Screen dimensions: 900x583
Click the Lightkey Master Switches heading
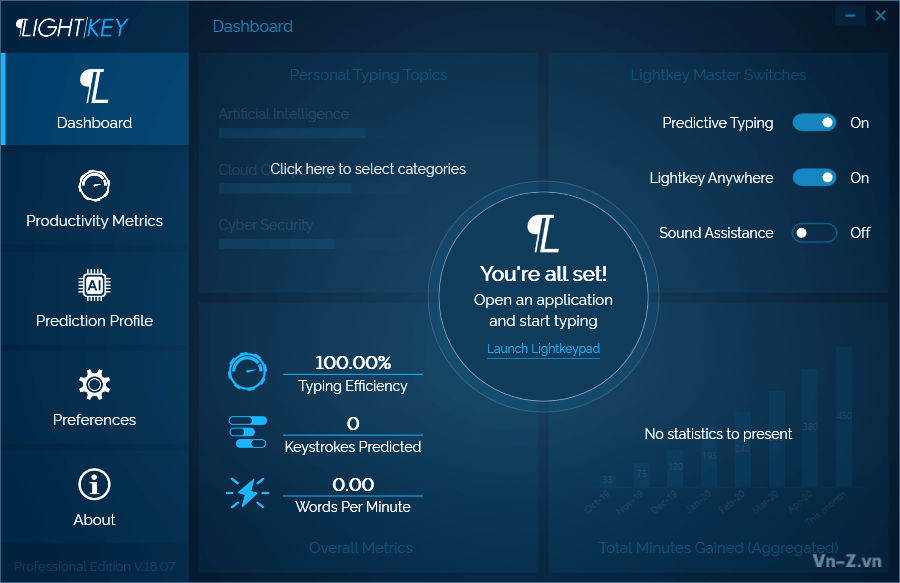click(x=718, y=75)
